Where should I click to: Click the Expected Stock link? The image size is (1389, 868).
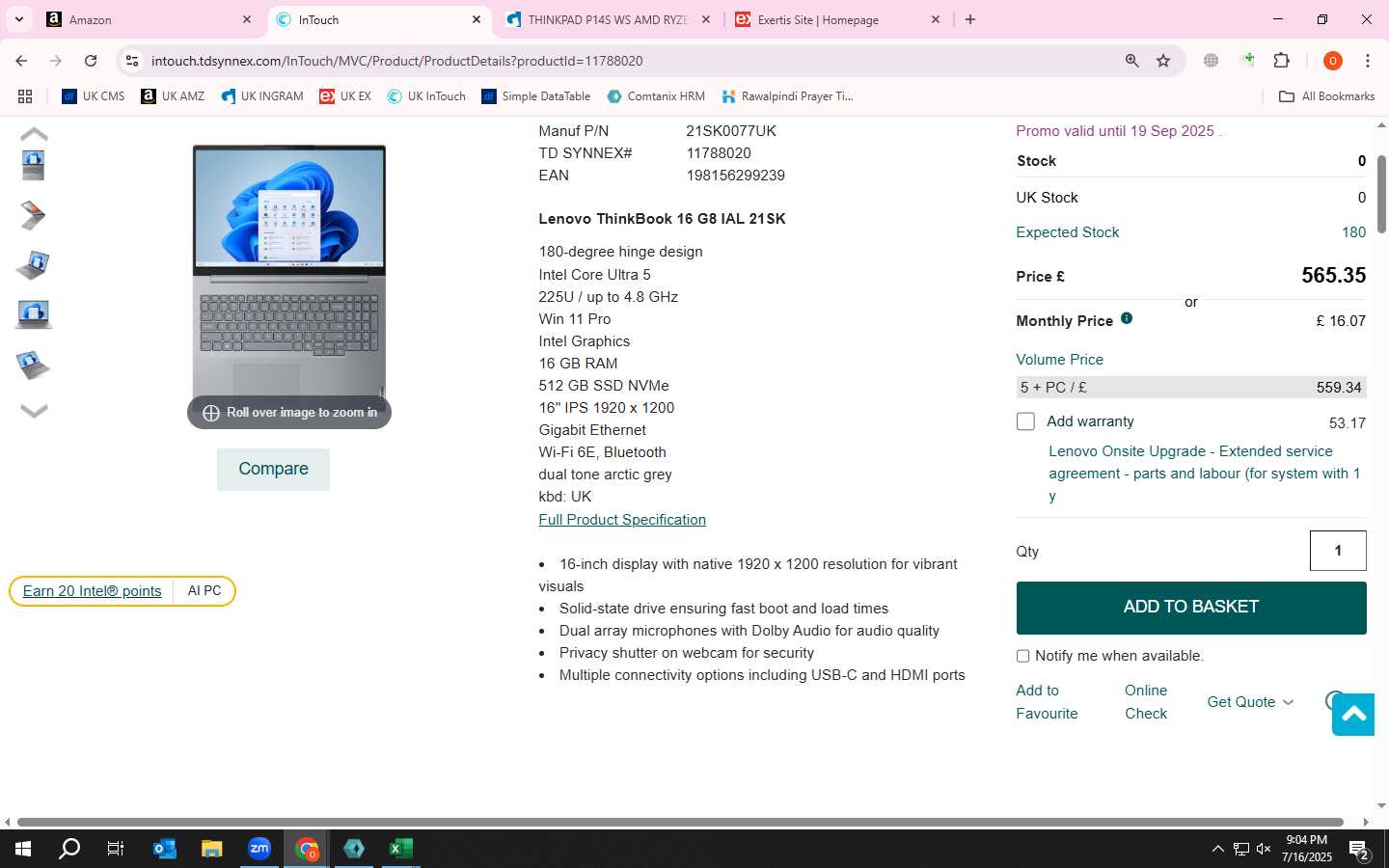(1067, 232)
